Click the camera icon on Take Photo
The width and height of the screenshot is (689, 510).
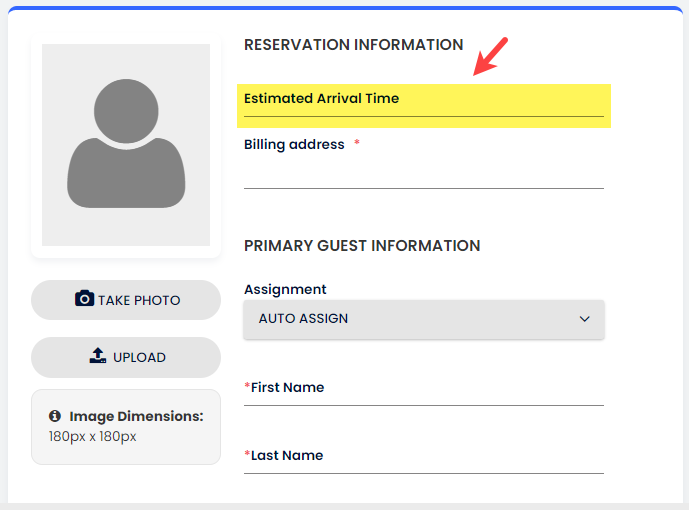[x=84, y=299]
